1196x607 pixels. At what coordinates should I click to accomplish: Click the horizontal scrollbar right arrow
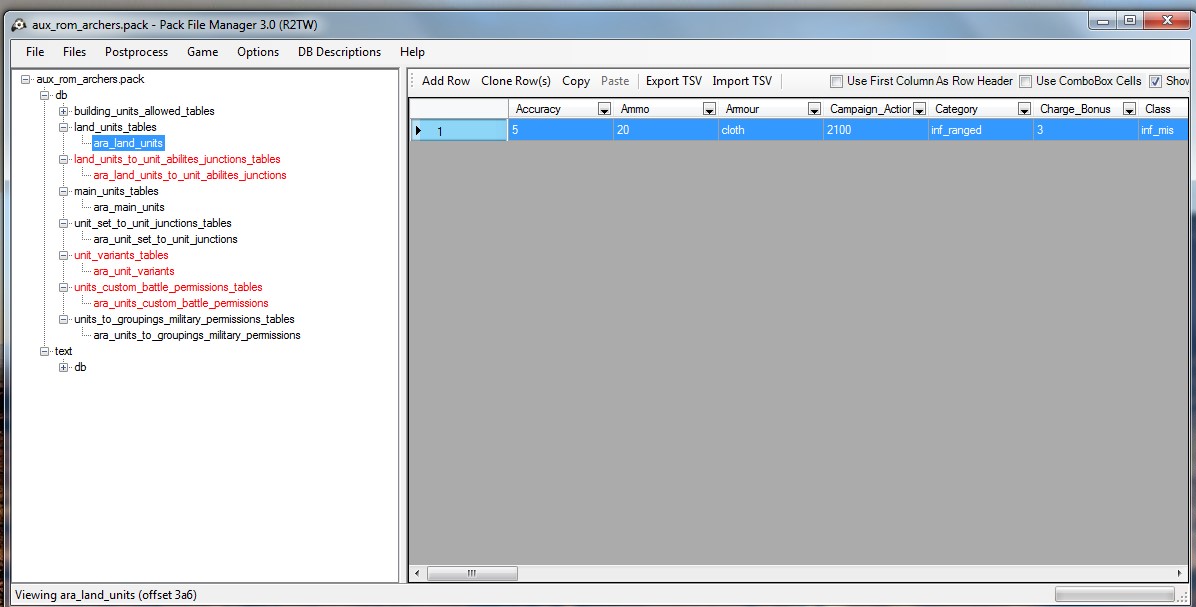point(1179,573)
